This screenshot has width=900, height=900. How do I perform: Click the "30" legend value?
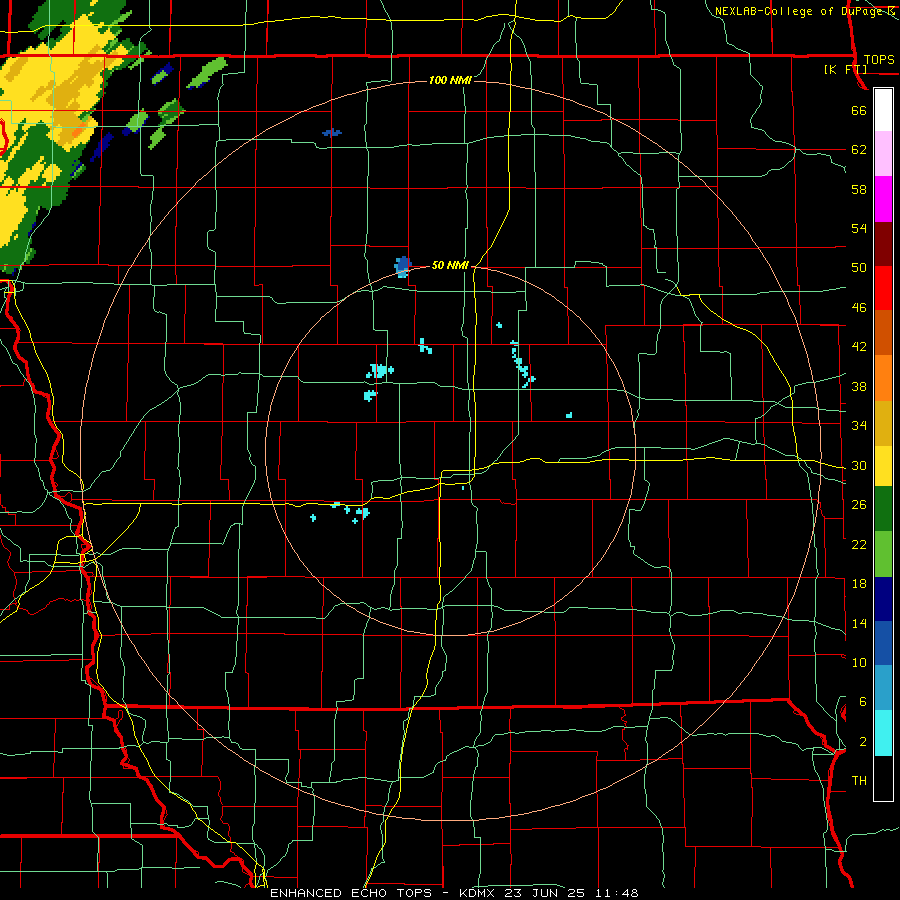click(x=859, y=465)
